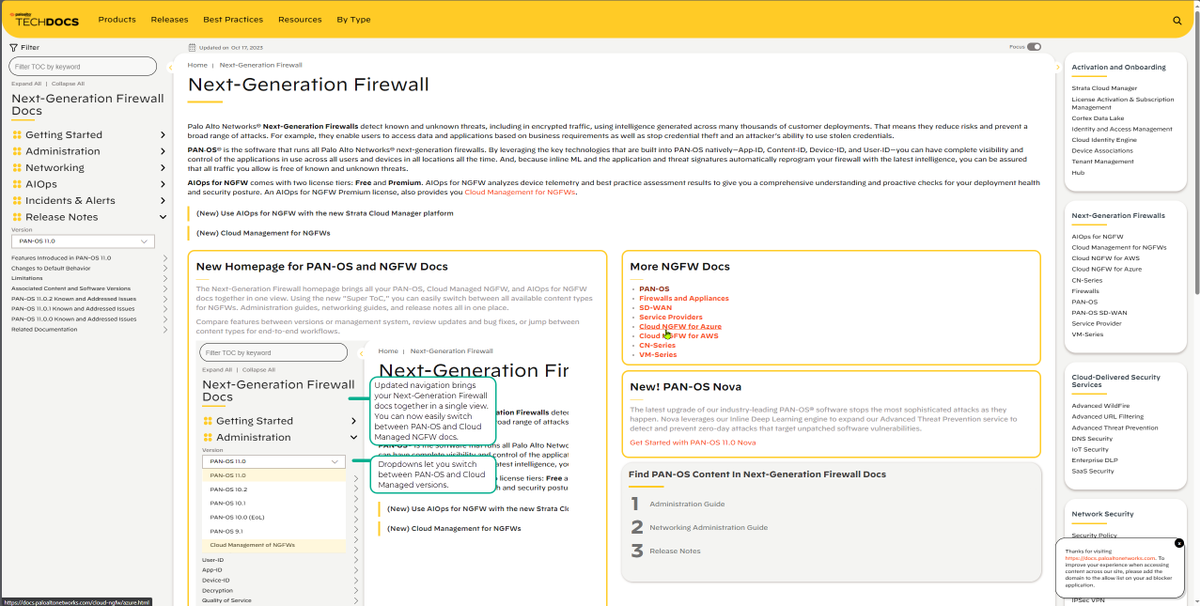Close the ad blocker notice popup
Image resolution: width=1200 pixels, height=606 pixels.
click(x=1179, y=543)
